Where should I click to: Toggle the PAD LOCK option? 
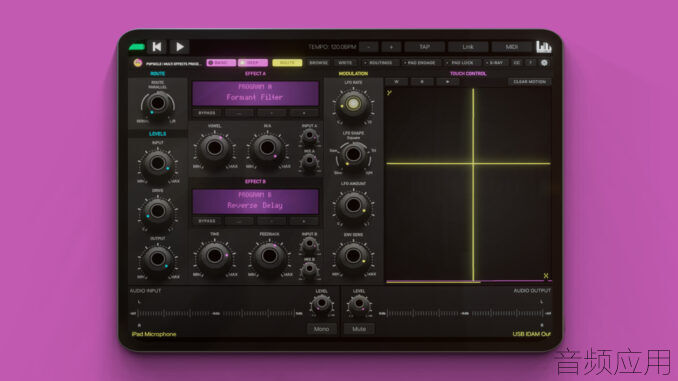(460, 63)
